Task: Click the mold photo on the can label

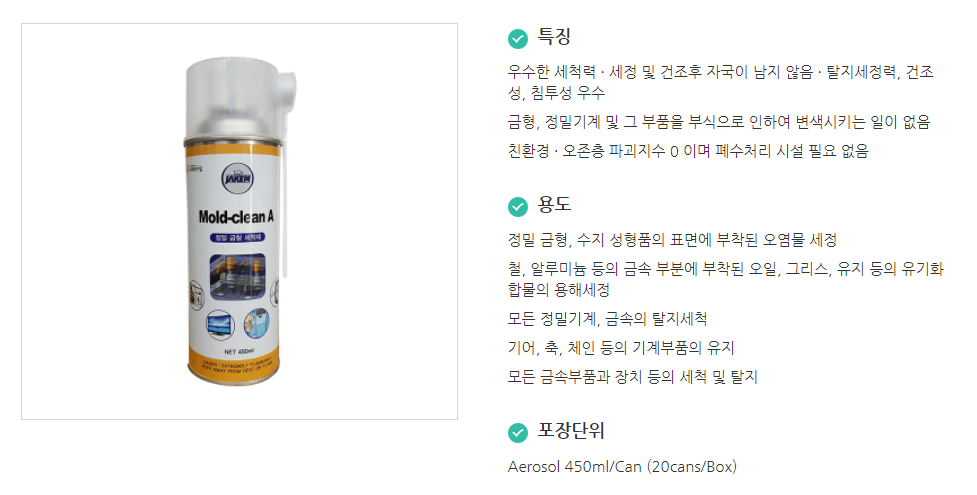Action: (237, 277)
